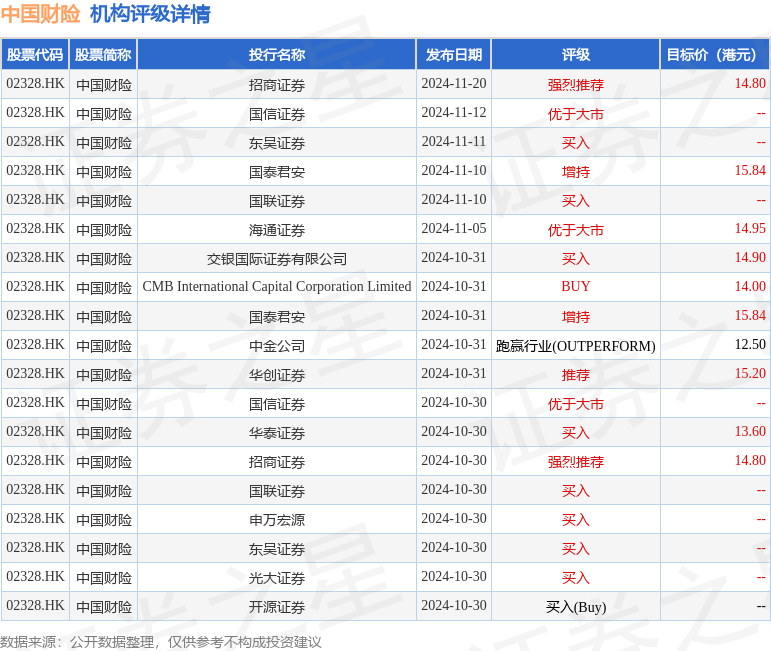Click 国联证券 in the 2024-11-10 row
This screenshot has height=651, width=771.
(x=277, y=201)
